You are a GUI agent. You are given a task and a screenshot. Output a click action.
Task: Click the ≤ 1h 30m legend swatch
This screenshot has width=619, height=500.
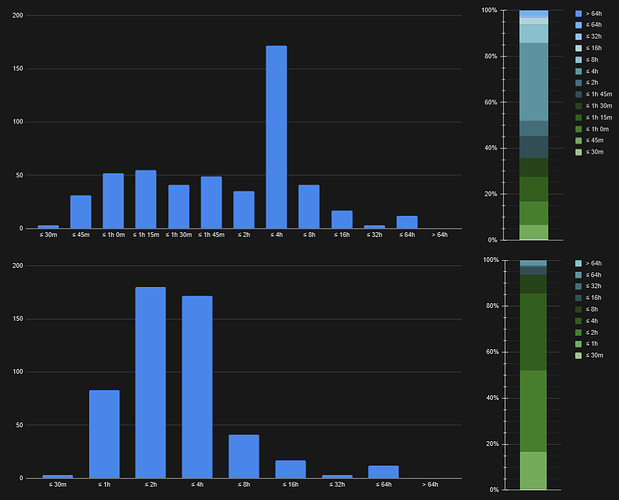pos(579,106)
